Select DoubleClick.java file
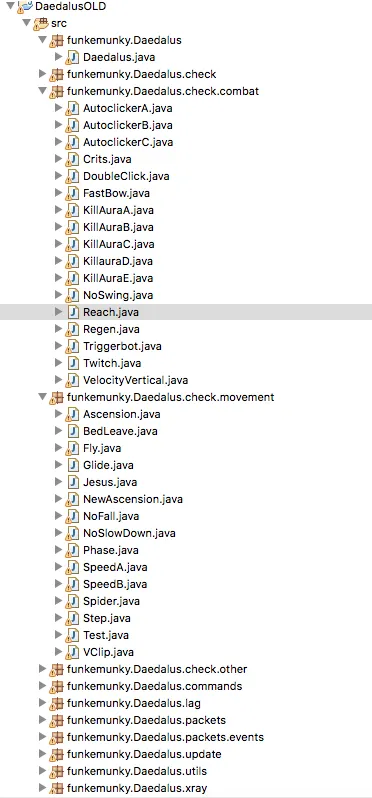Viewport: 372px width, 798px height. click(x=126, y=177)
